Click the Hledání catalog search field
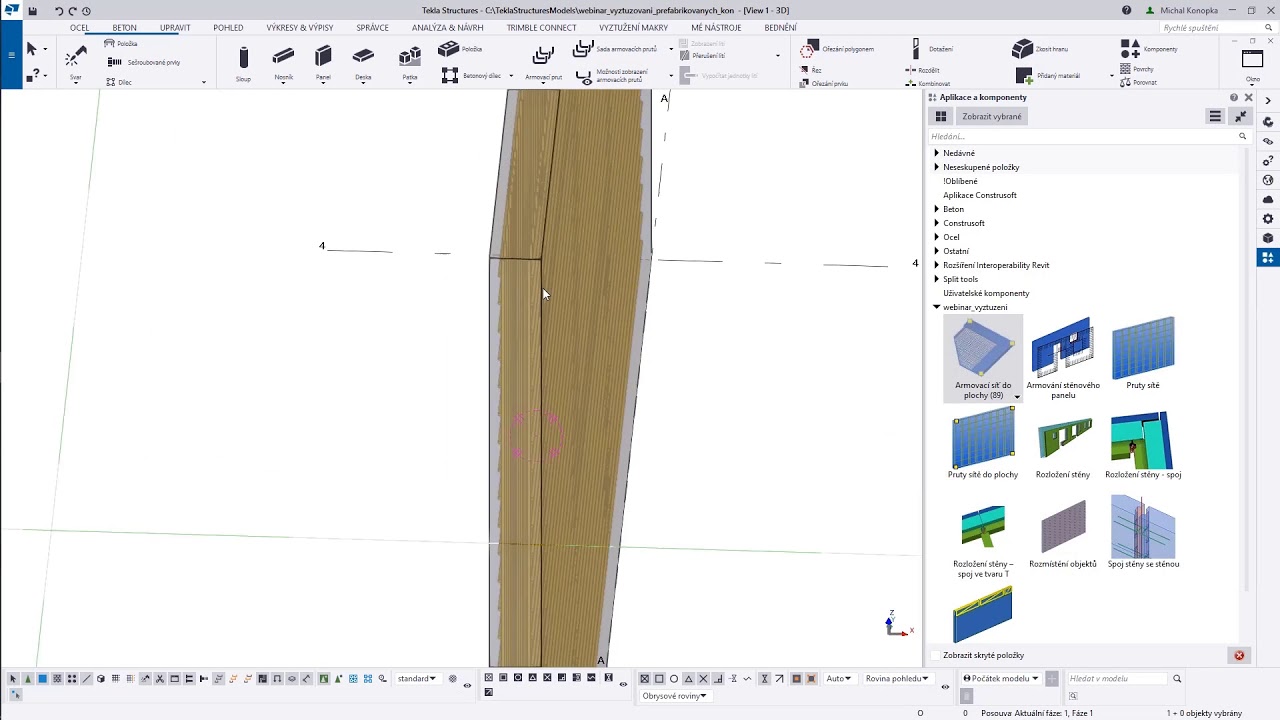 (x=1082, y=136)
